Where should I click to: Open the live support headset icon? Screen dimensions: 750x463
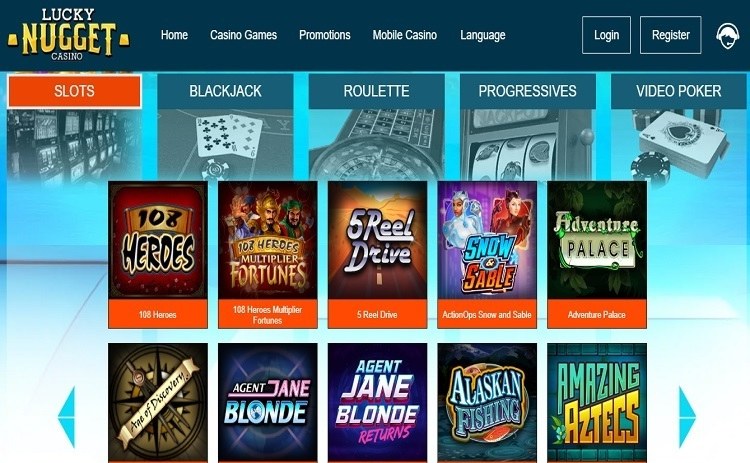click(727, 36)
